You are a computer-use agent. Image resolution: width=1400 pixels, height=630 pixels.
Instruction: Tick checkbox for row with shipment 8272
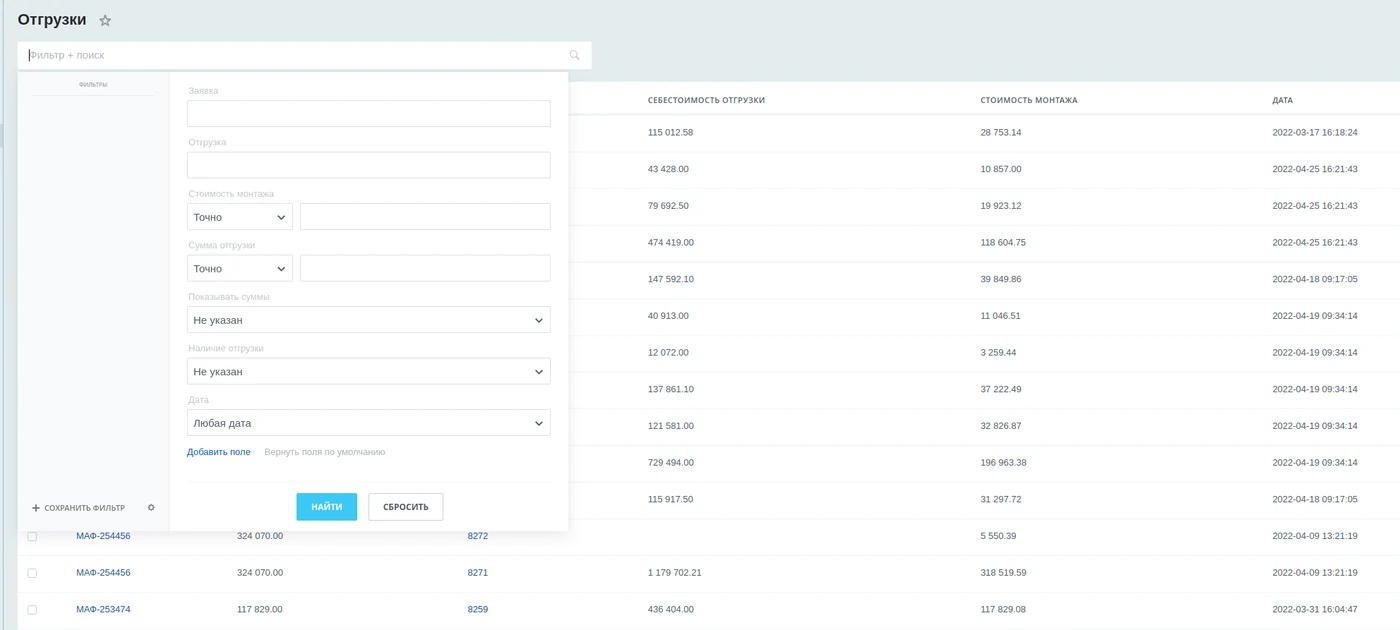[x=32, y=537]
